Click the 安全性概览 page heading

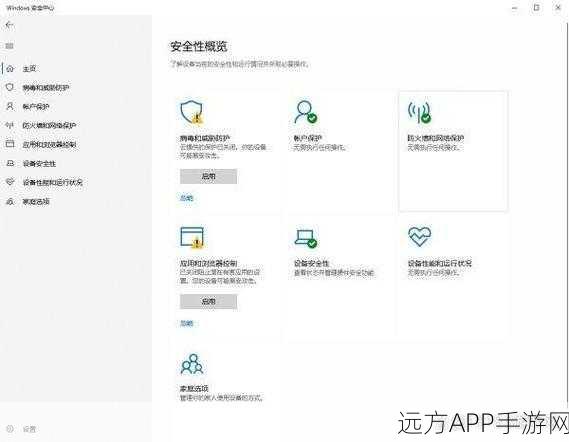coord(199,46)
